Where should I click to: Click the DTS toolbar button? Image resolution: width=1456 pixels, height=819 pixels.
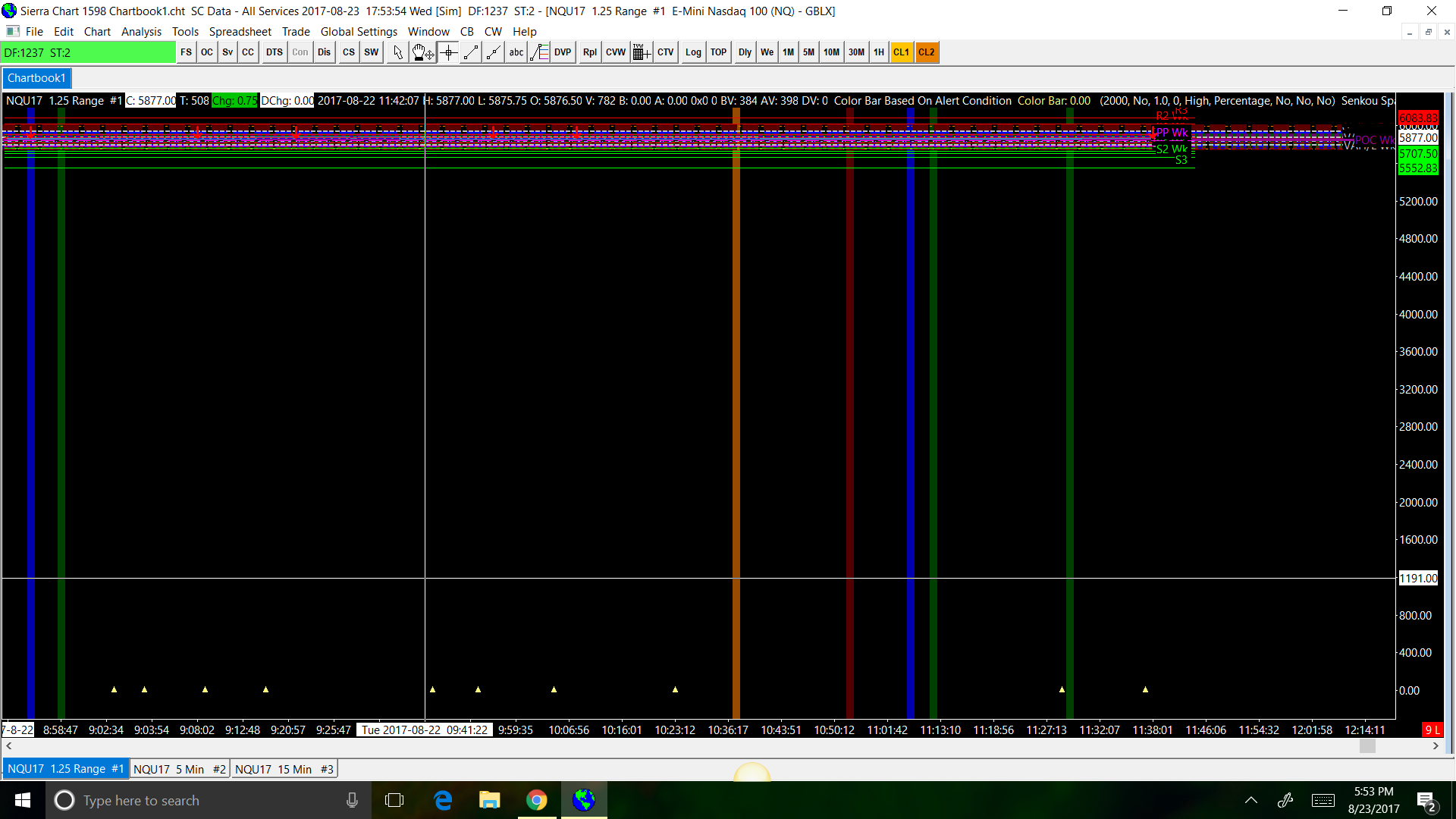pyautogui.click(x=274, y=52)
